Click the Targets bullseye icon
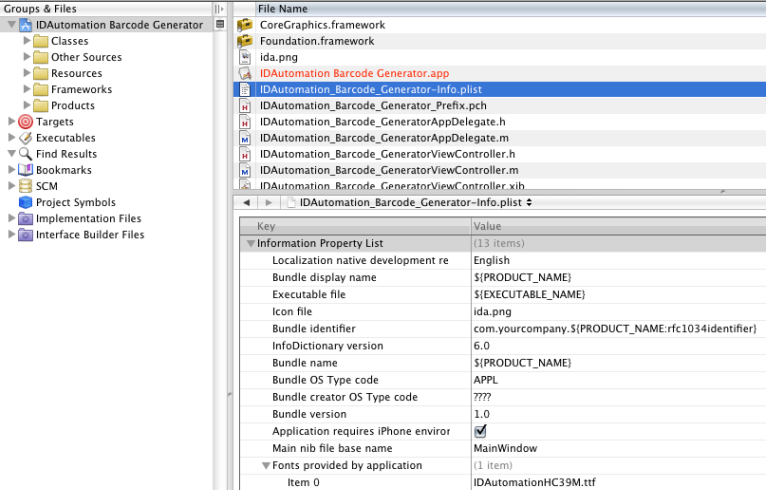Viewport: 766px width, 490px height. (x=25, y=122)
